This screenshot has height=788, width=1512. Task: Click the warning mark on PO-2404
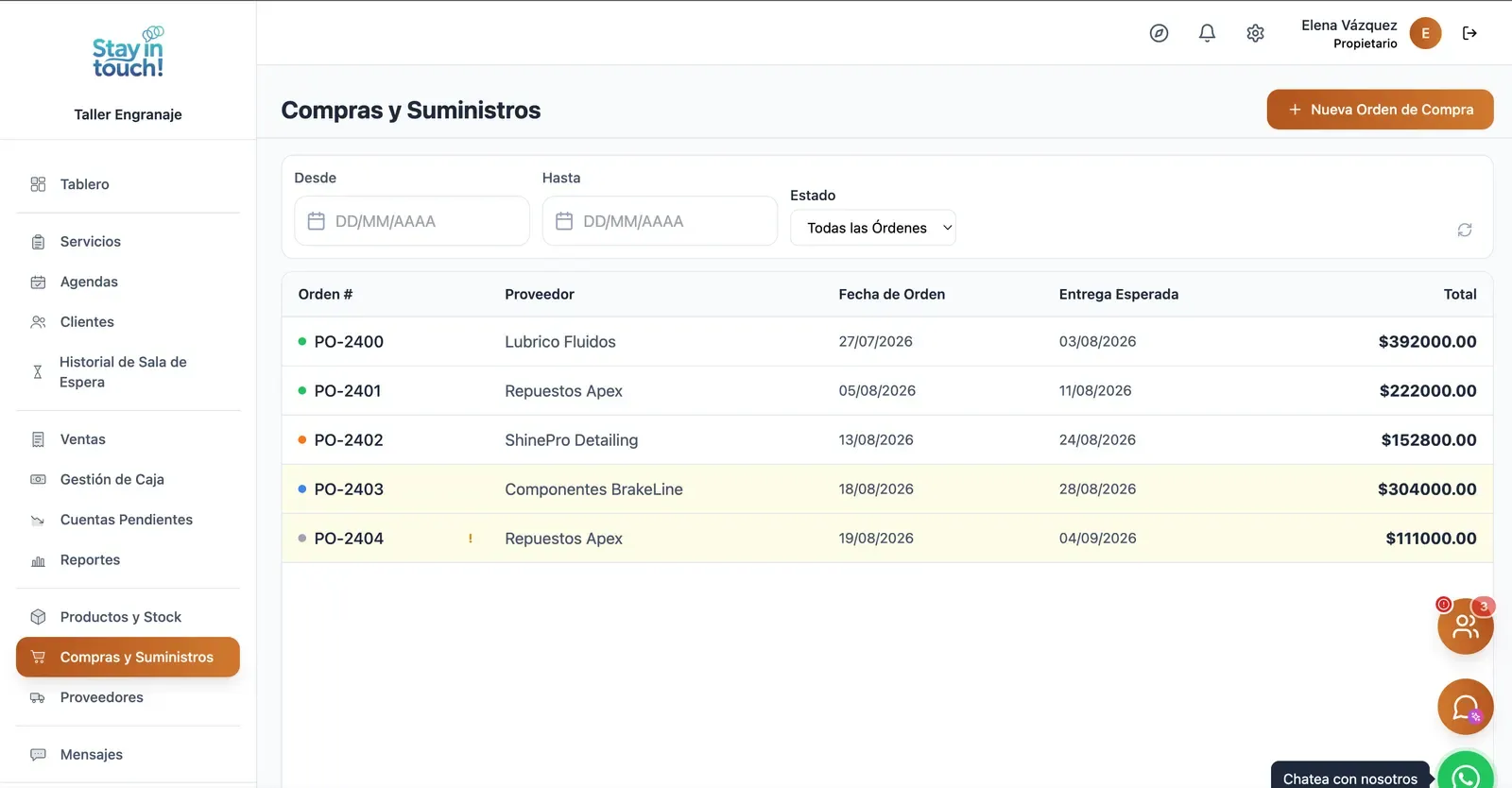(x=470, y=539)
